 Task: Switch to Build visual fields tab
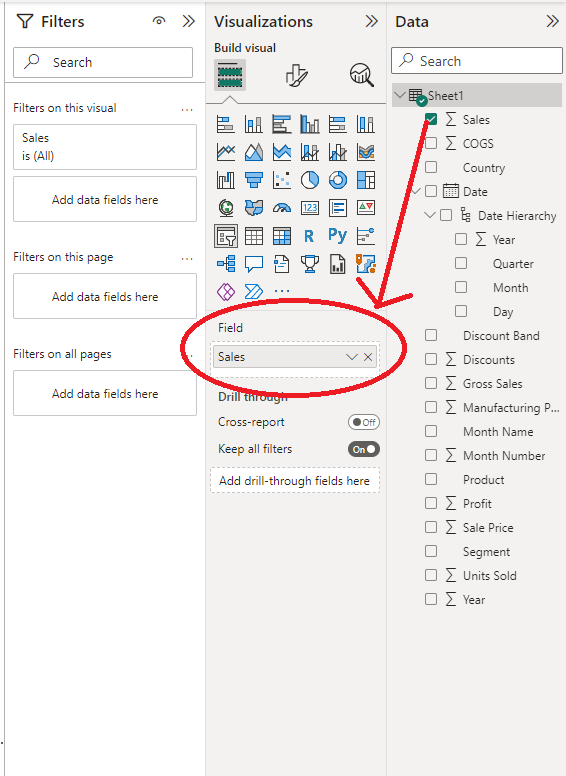230,75
